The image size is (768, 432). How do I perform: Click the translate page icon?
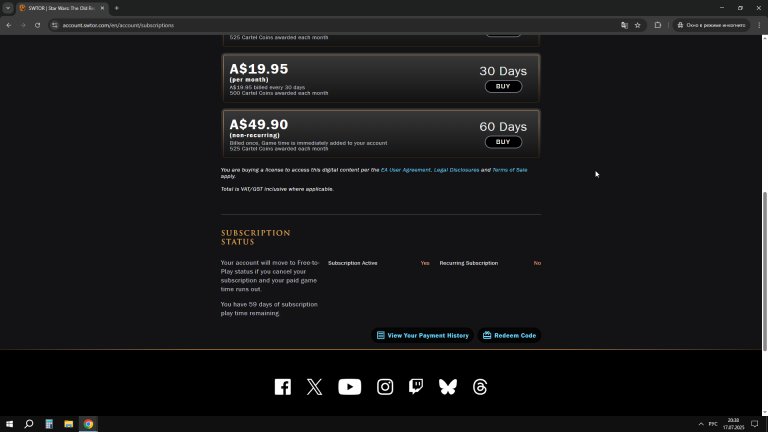pos(624,25)
